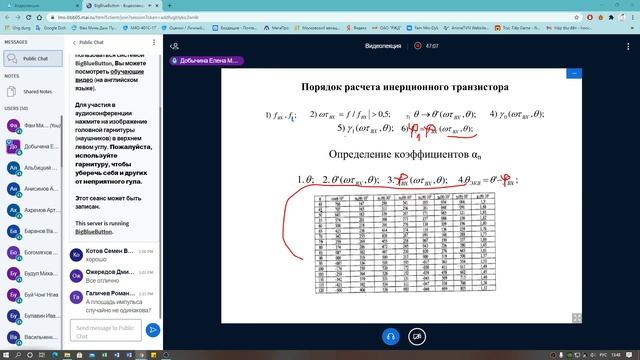Minimize the presentation with the blue button

point(574,73)
